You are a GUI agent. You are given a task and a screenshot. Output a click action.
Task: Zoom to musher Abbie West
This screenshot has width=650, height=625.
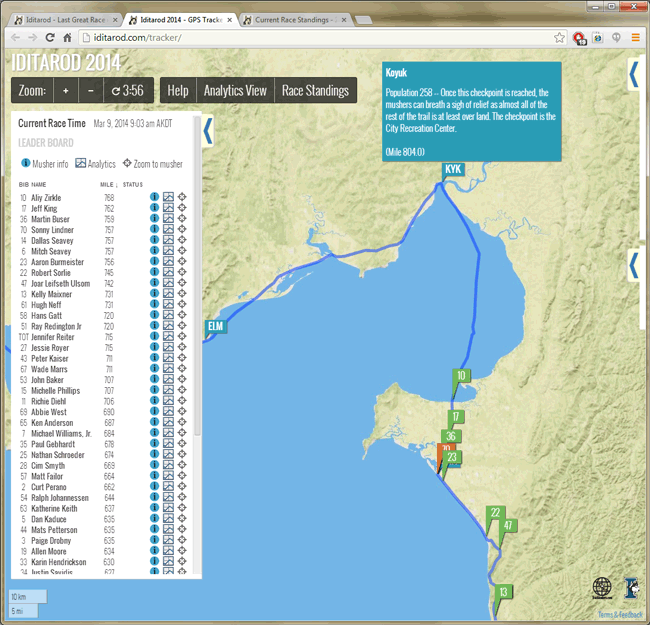click(182, 412)
